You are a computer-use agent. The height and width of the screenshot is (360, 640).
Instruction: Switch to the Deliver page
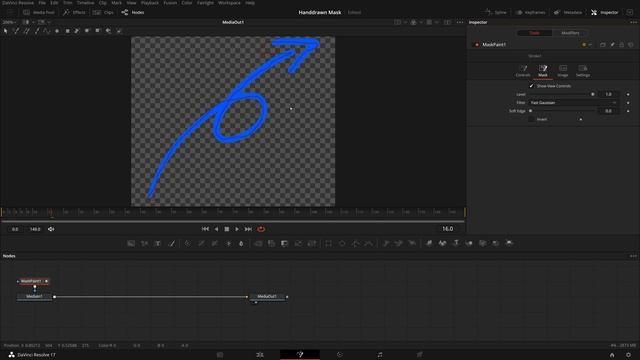coord(420,355)
